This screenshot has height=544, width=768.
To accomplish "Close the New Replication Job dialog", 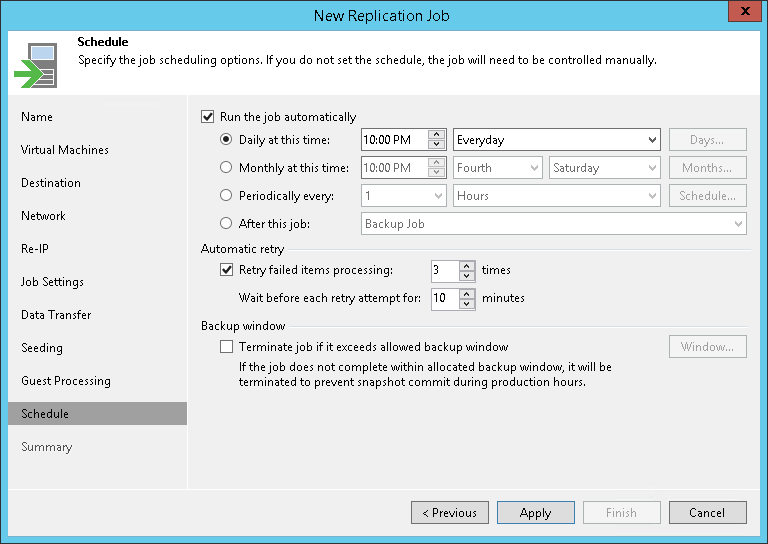I will tap(741, 14).
